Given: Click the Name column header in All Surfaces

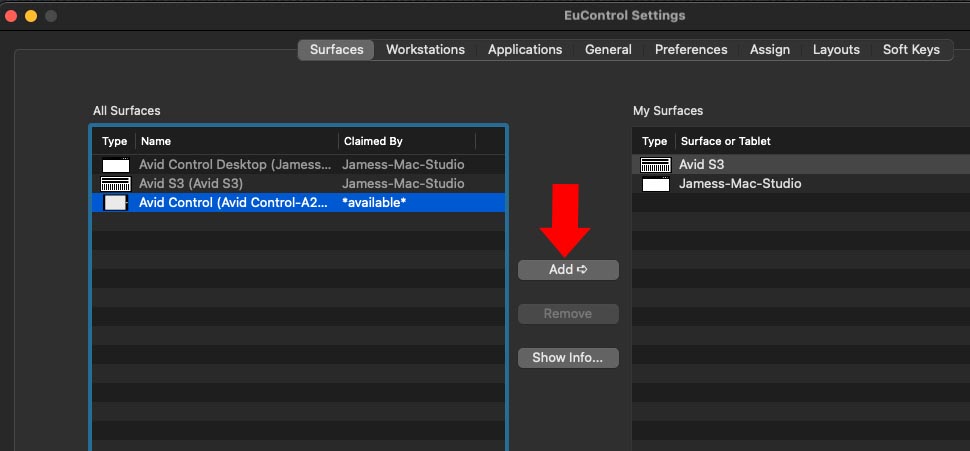Looking at the screenshot, I should point(156,141).
